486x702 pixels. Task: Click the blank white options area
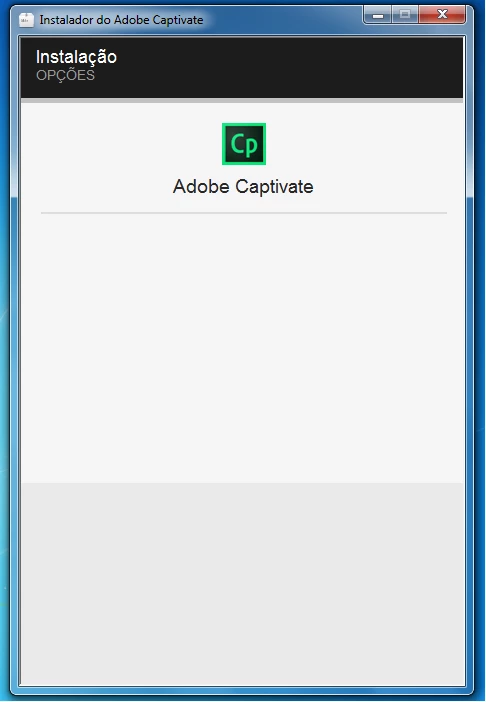click(242, 349)
